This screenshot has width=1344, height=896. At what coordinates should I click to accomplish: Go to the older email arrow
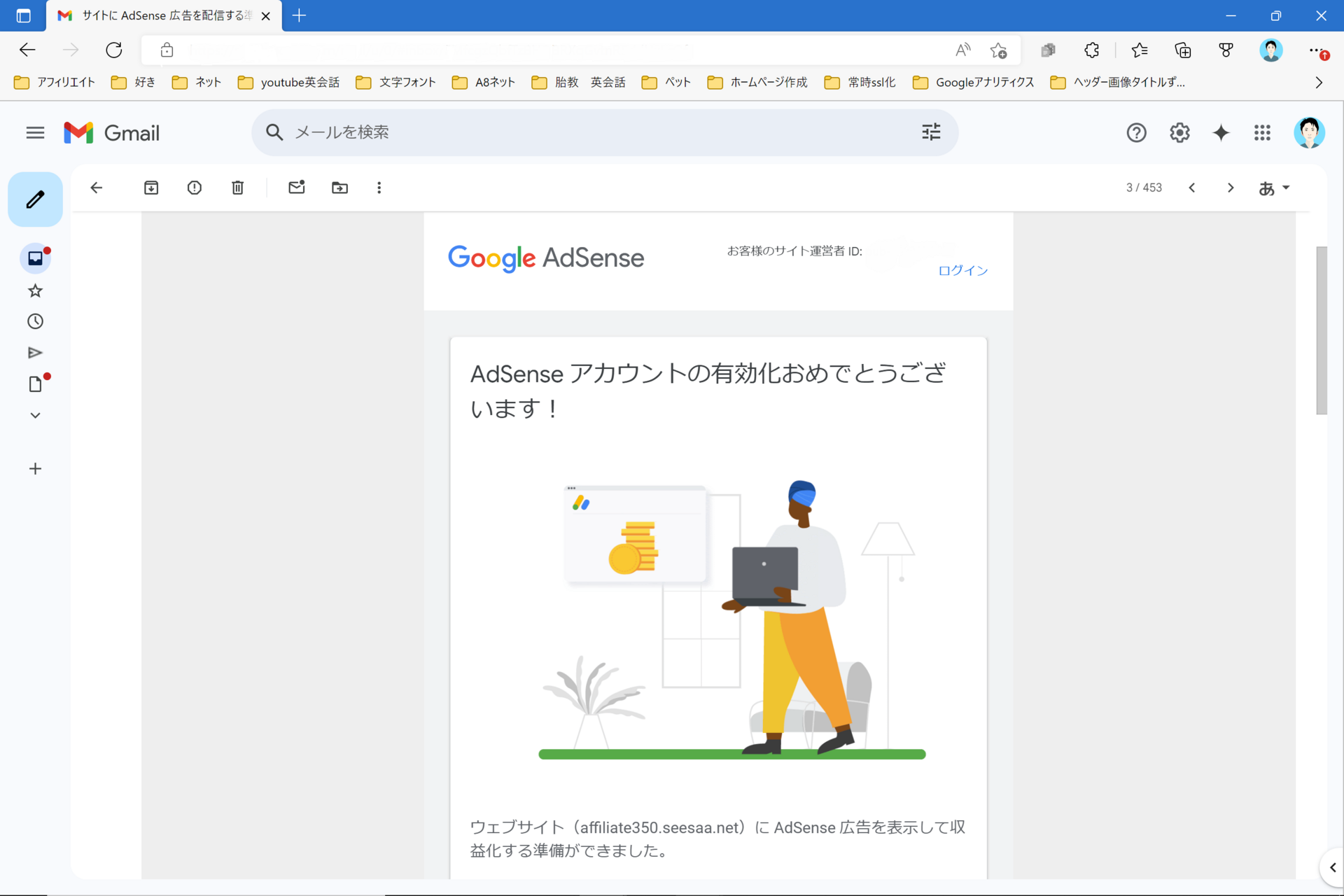click(x=1231, y=188)
